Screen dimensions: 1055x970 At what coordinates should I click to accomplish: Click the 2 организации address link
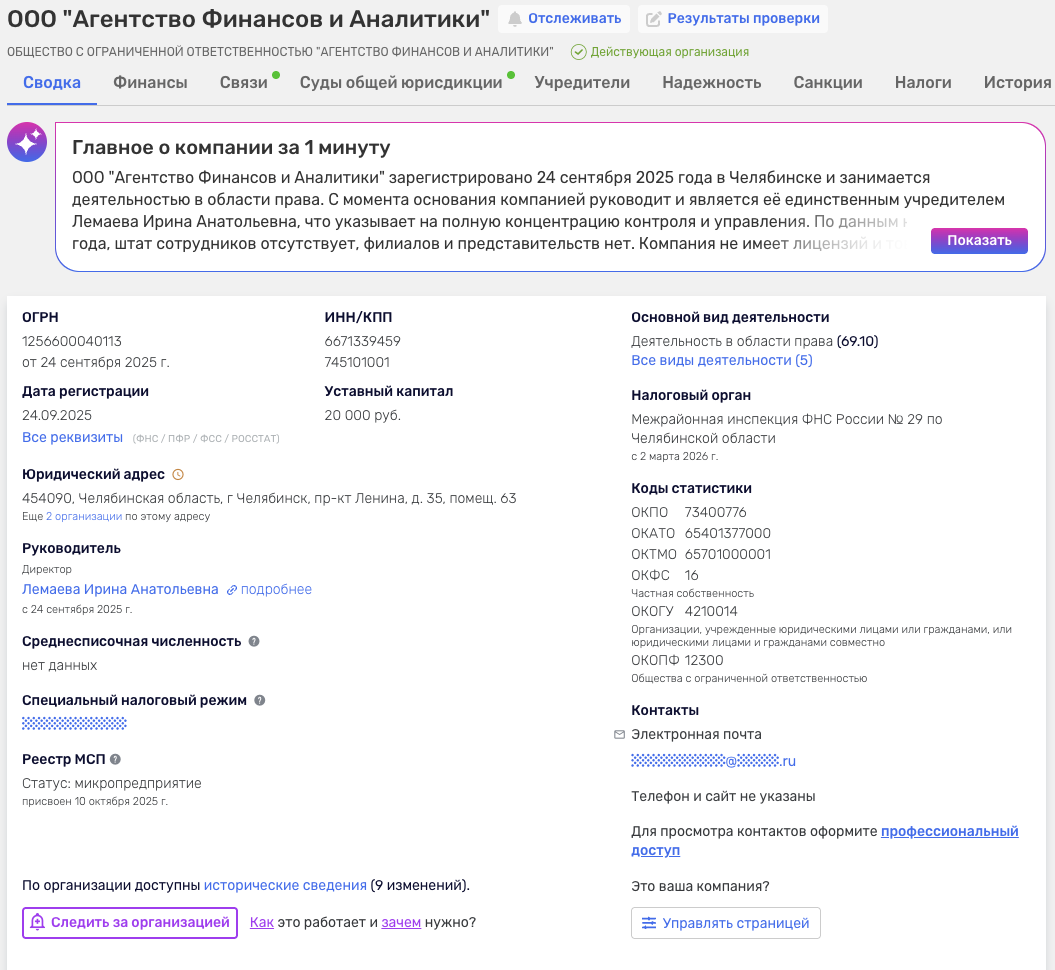point(84,517)
